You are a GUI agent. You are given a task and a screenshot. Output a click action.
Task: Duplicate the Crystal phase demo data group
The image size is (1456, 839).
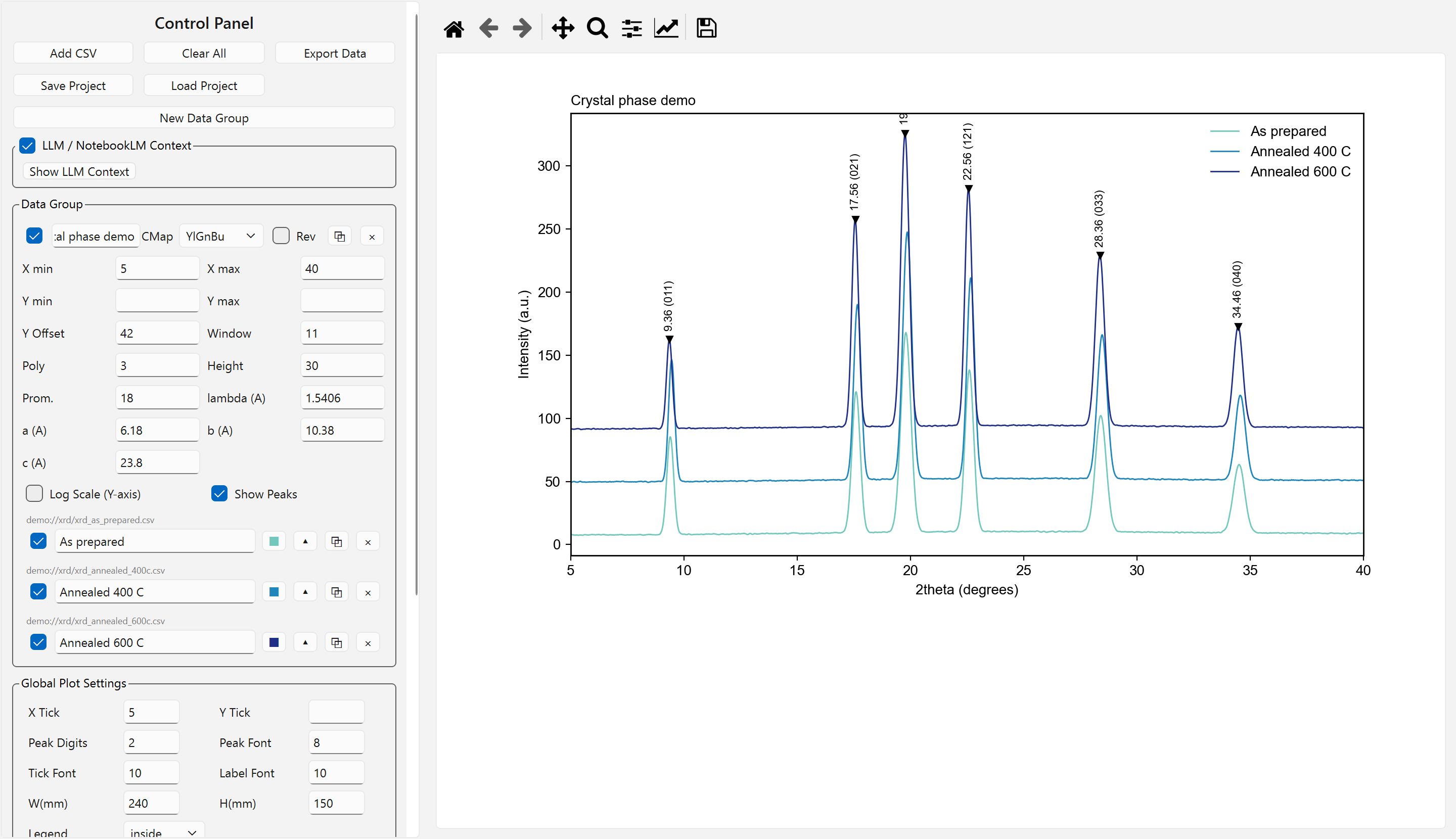coord(340,236)
